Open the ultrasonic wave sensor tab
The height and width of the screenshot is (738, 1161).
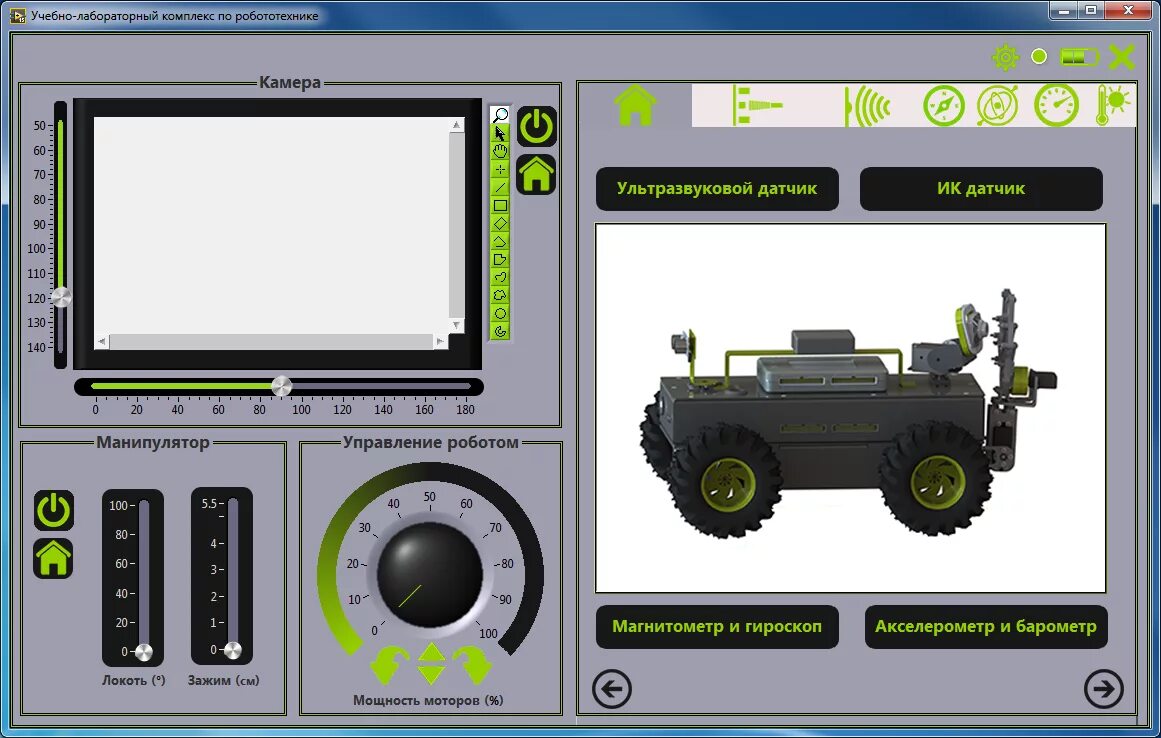pos(867,106)
